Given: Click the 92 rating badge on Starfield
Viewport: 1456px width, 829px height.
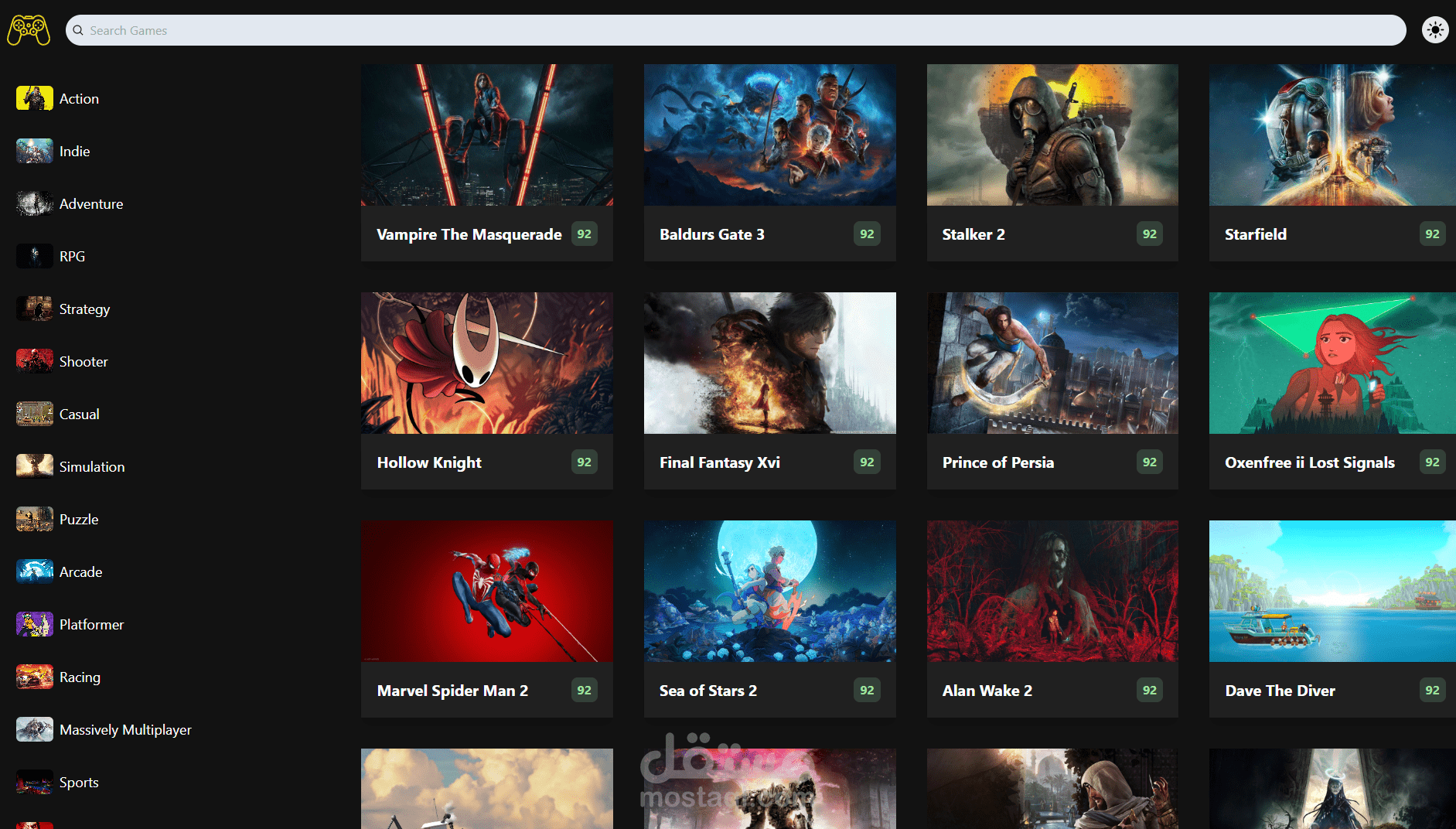Looking at the screenshot, I should pyautogui.click(x=1432, y=234).
